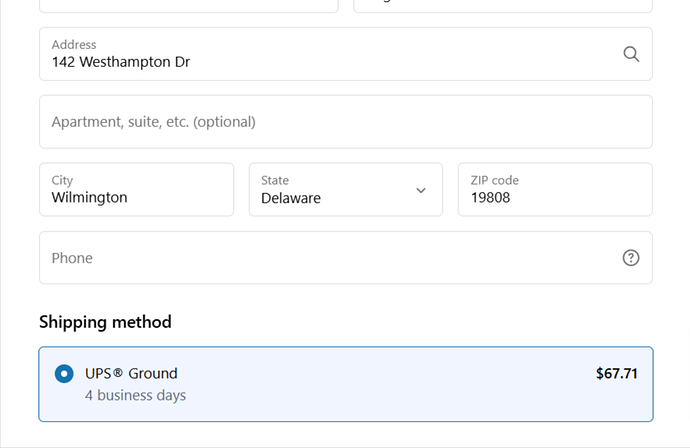Viewport: 690px width, 448px height.
Task: Click the 'UPS® Ground' option label
Action: 131,374
